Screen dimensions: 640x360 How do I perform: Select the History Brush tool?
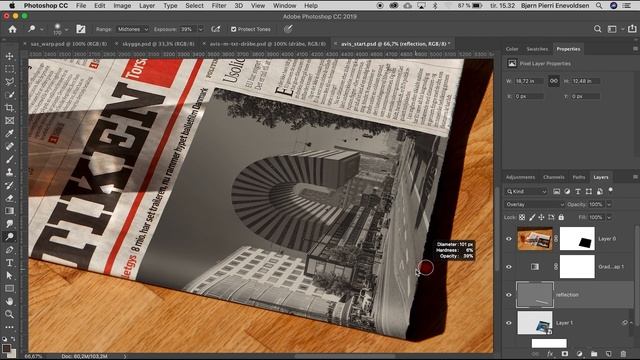9,185
